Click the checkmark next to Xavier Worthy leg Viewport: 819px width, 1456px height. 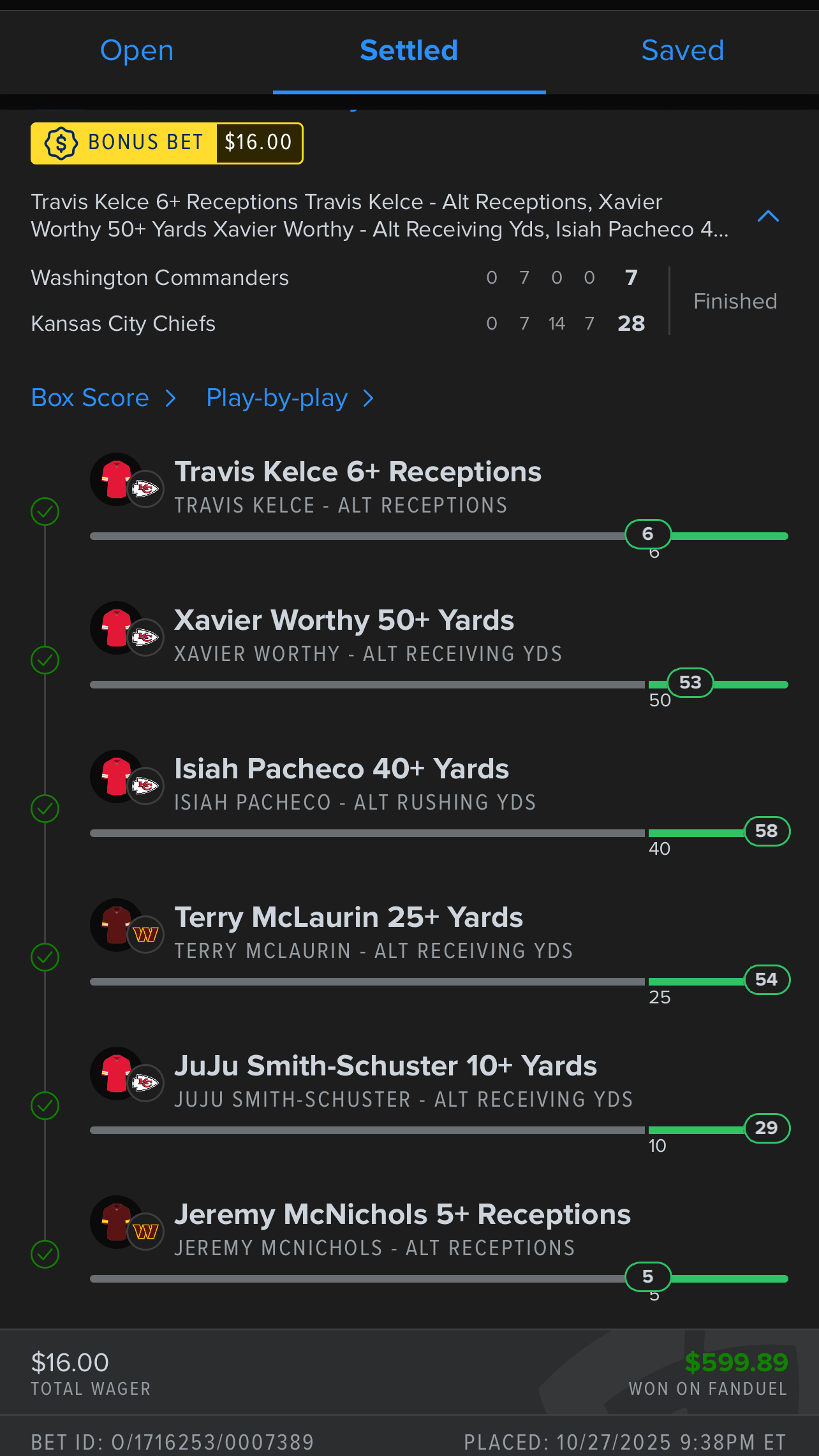coord(45,660)
